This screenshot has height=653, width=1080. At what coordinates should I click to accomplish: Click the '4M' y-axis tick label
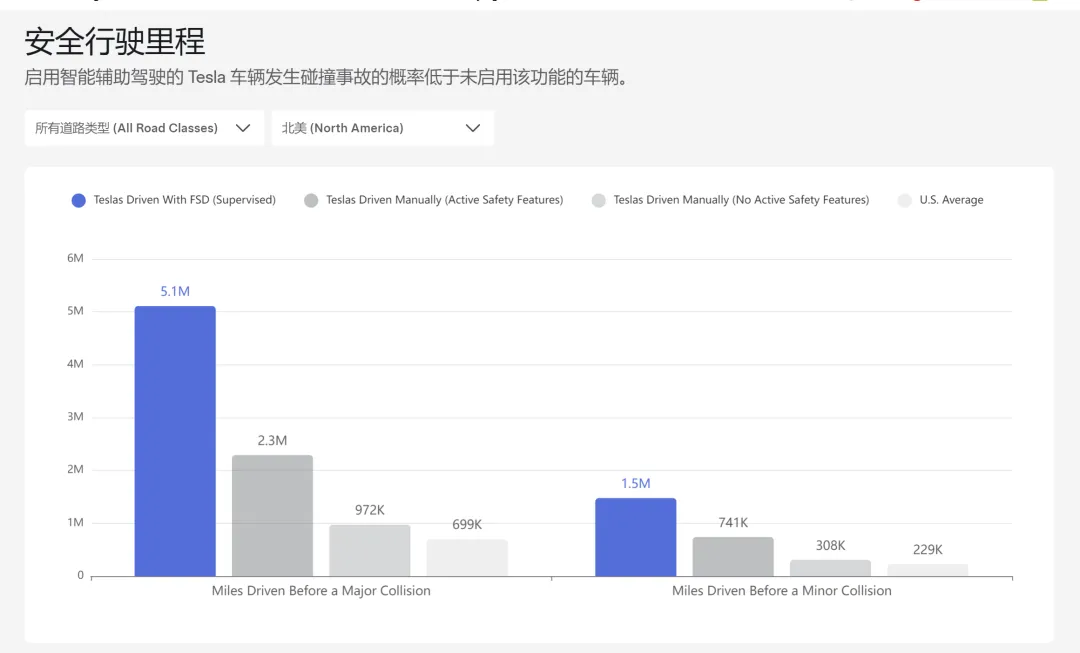pos(75,364)
